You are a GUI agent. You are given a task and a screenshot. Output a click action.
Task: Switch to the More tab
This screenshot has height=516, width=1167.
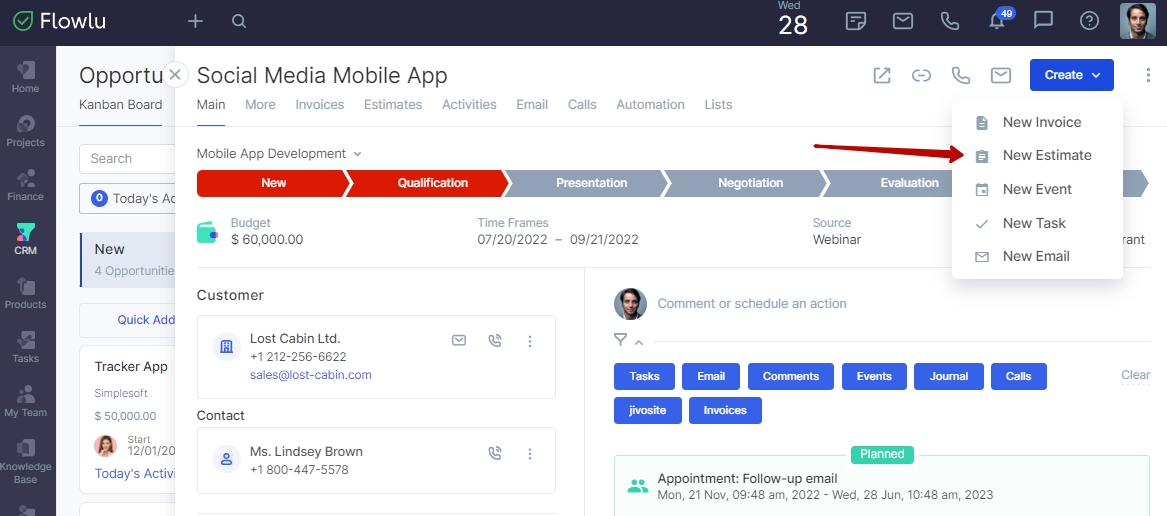[260, 105]
